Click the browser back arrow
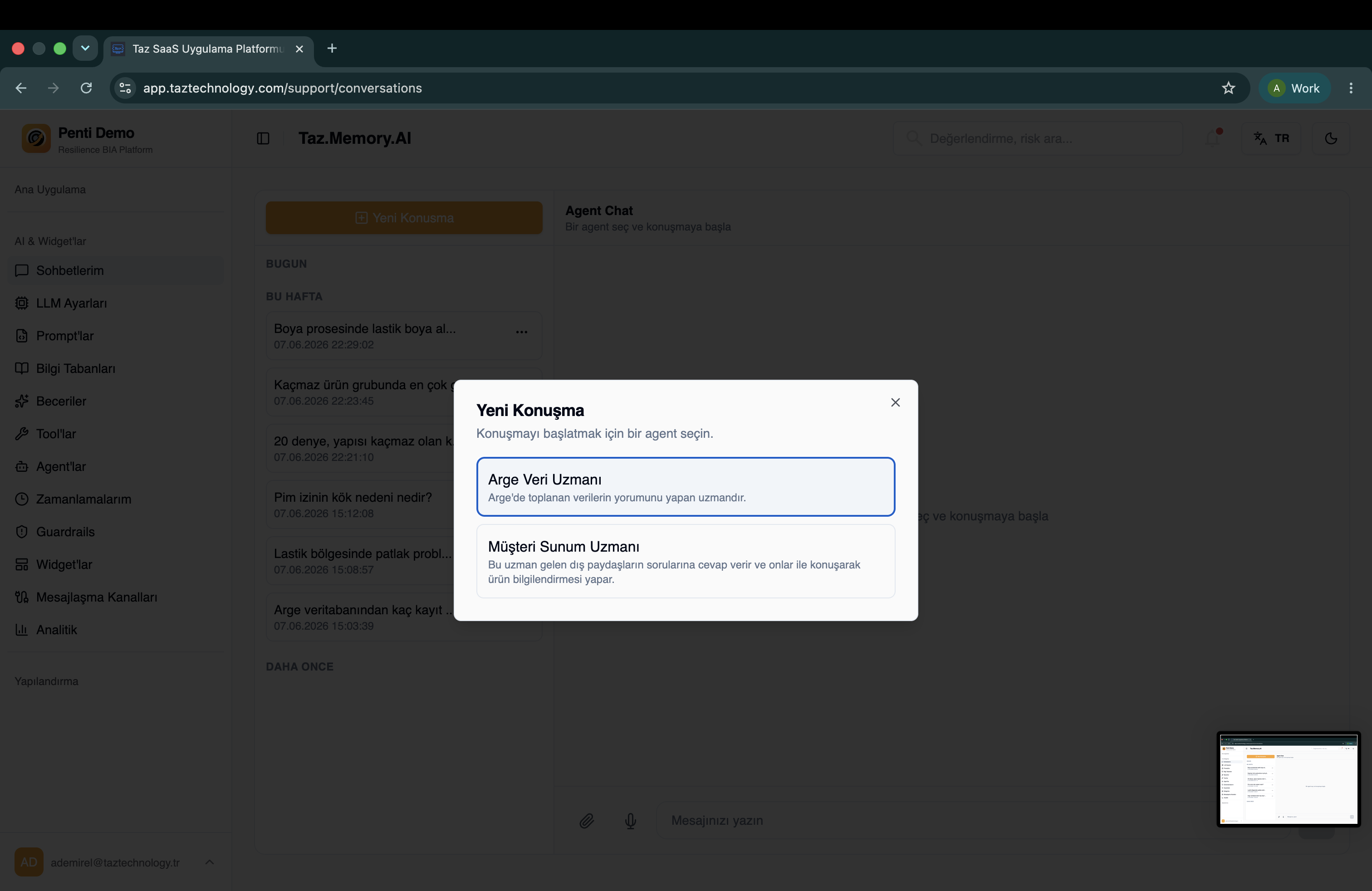 pos(21,88)
